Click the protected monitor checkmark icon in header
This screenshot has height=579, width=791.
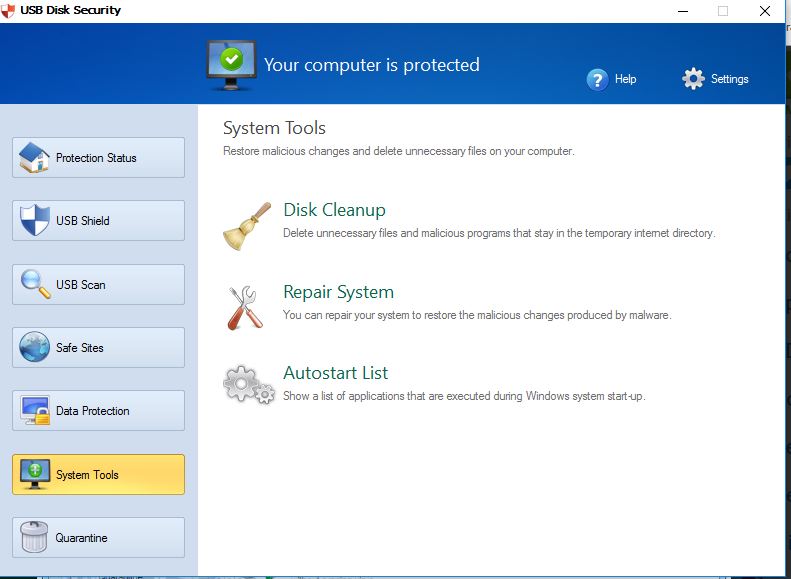[232, 65]
